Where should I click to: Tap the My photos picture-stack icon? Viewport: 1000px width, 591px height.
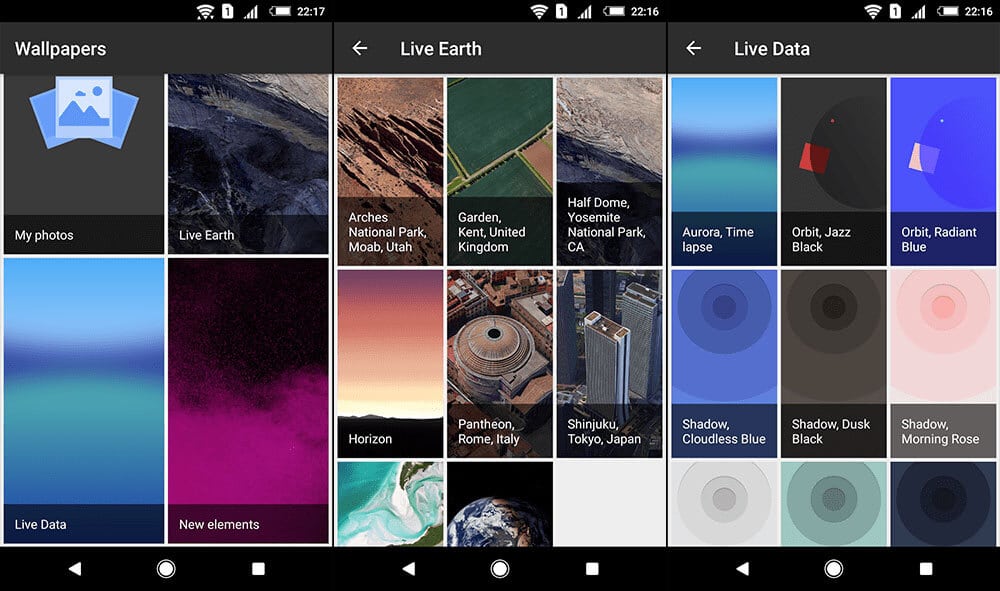(84, 113)
